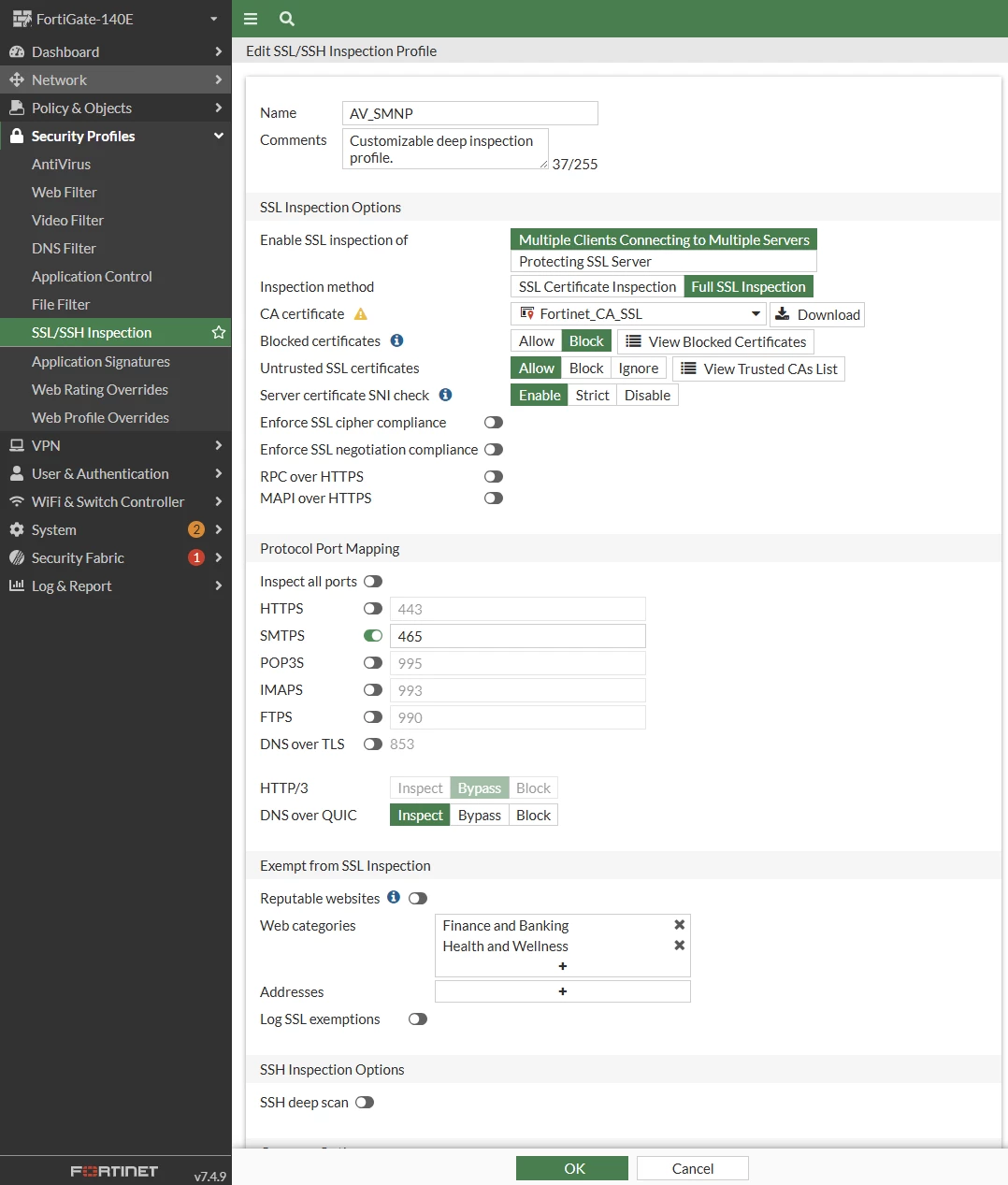Click the System badge showing 2
Screen dimensions: 1008x1185
point(196,529)
